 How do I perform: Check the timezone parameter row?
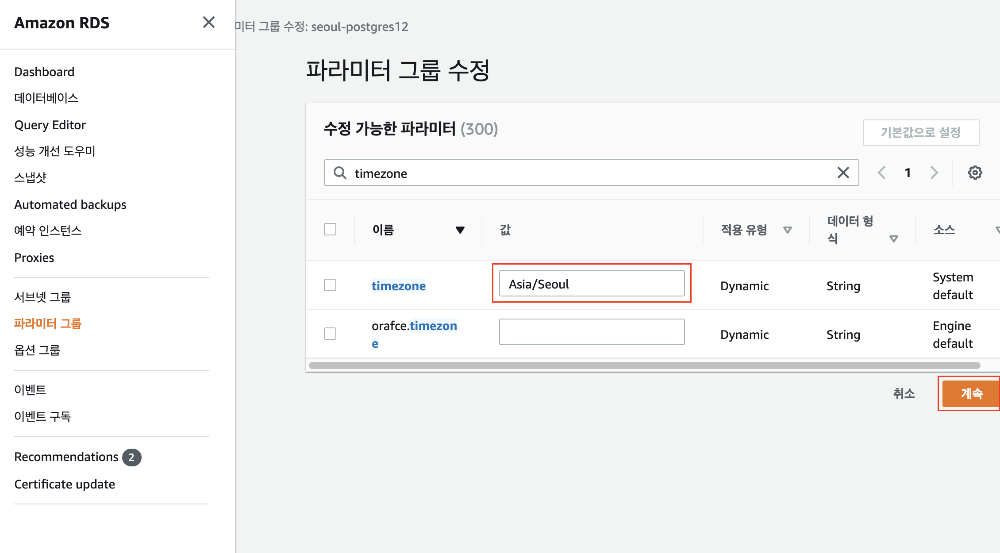(x=330, y=285)
